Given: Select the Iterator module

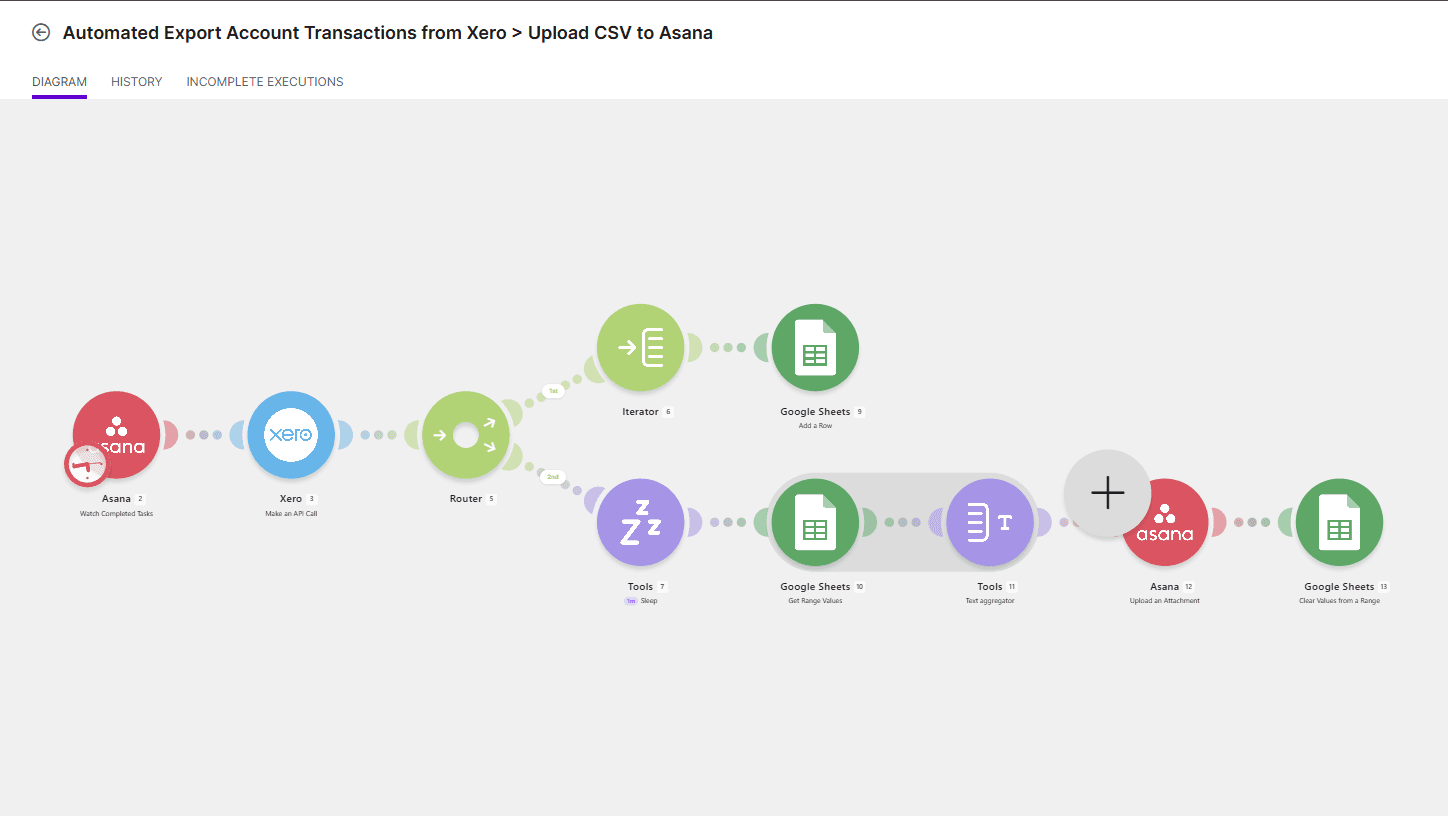Looking at the screenshot, I should coord(641,348).
